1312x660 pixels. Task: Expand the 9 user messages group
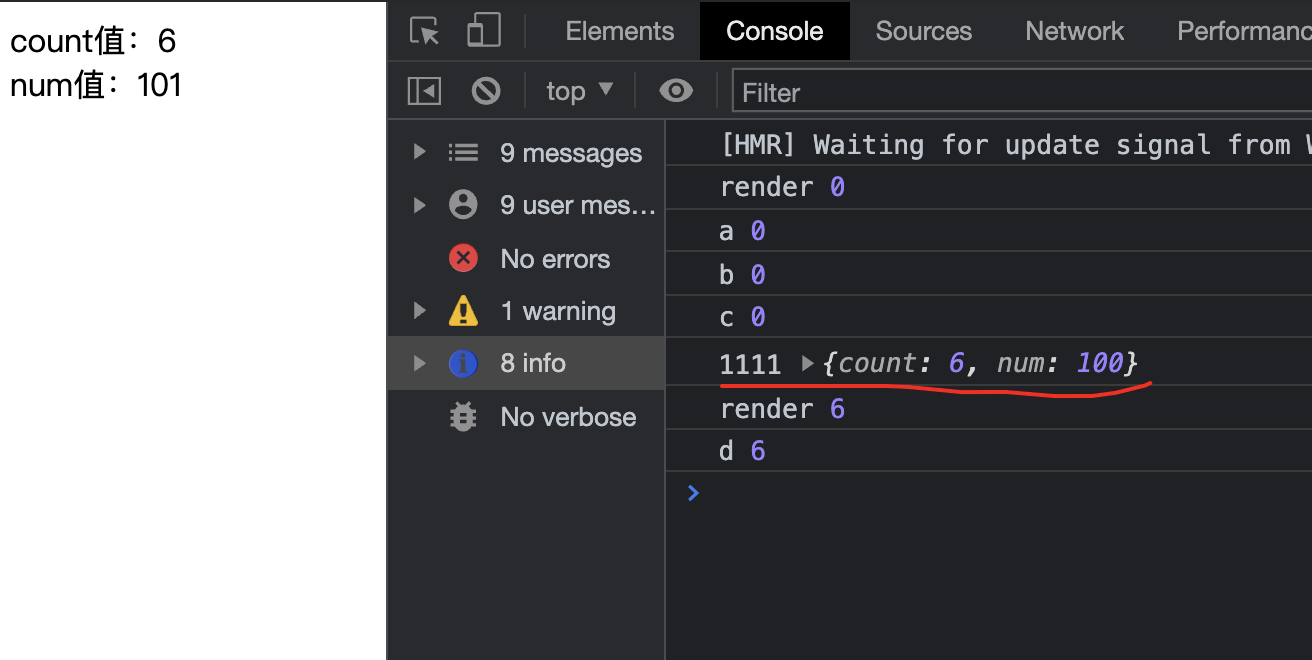pos(420,205)
